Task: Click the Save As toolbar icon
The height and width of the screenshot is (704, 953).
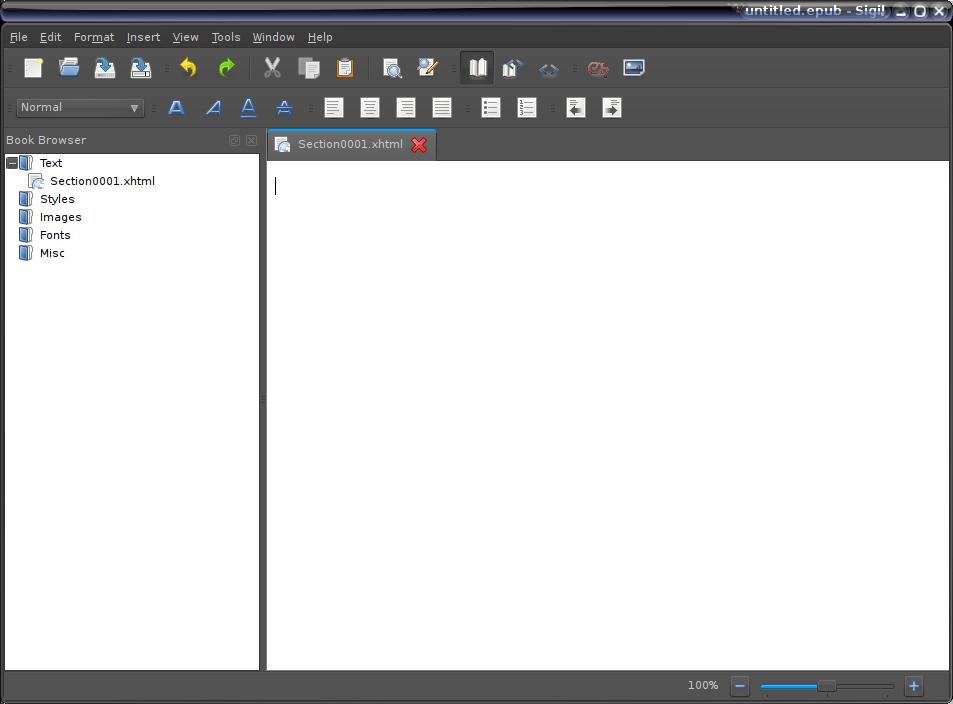Action: click(x=141, y=68)
